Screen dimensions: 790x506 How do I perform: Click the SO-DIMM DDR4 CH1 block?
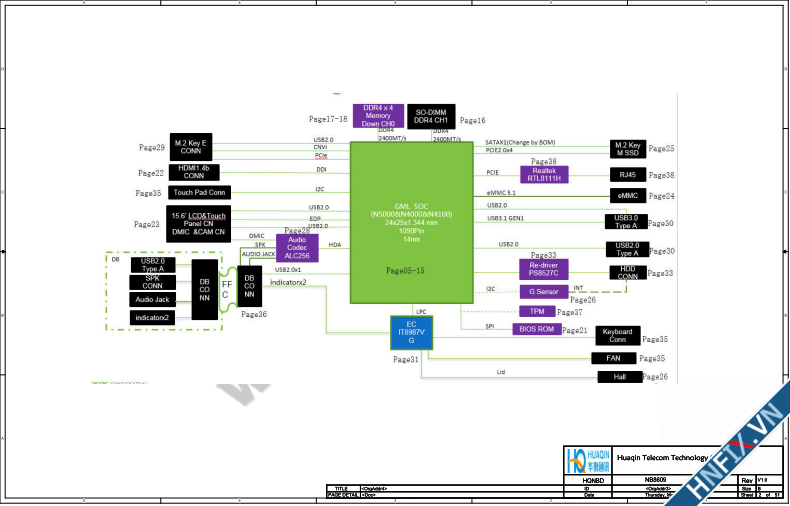coord(432,115)
